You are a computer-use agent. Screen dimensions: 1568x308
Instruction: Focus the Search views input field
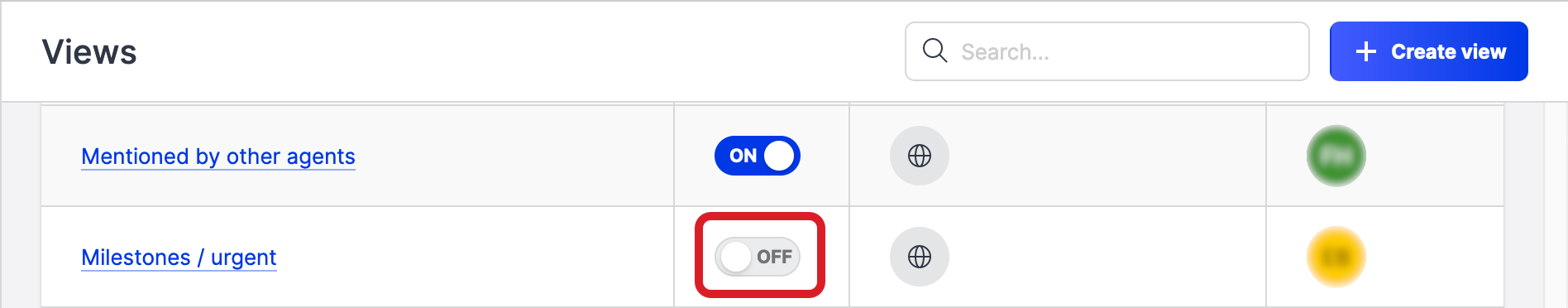coord(1107,51)
